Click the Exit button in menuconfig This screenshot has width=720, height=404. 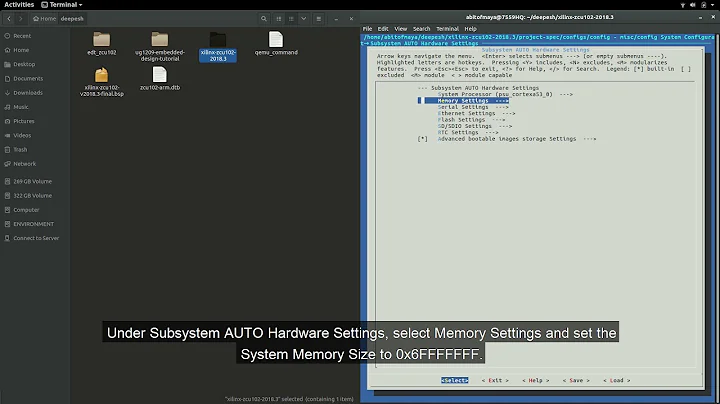[495, 380]
